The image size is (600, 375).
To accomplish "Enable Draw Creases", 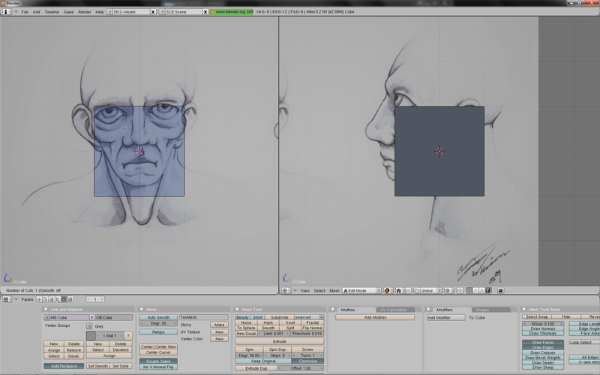I will (x=543, y=352).
